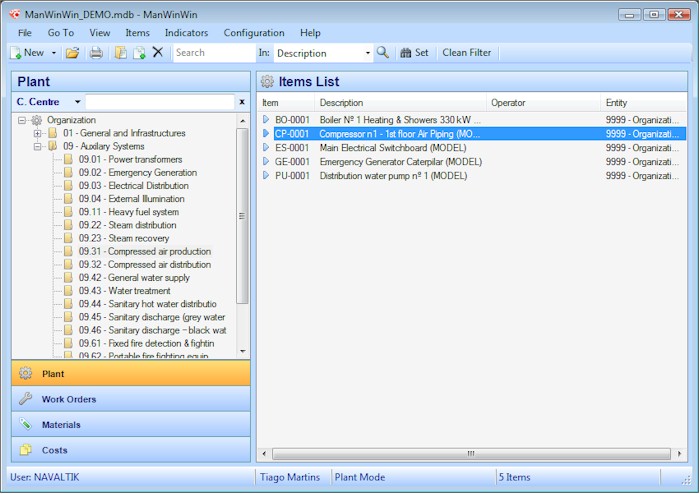Viewport: 700px width, 494px height.
Task: Open the File menu
Action: (25, 33)
